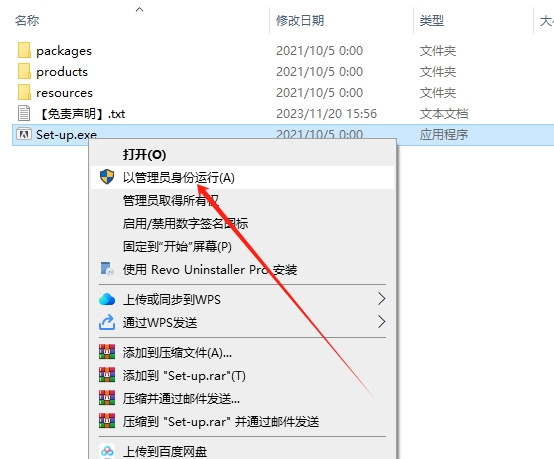Screen dimensions: 554x459
Task: Select the 免责声明 text file icon
Action: [x=24, y=113]
